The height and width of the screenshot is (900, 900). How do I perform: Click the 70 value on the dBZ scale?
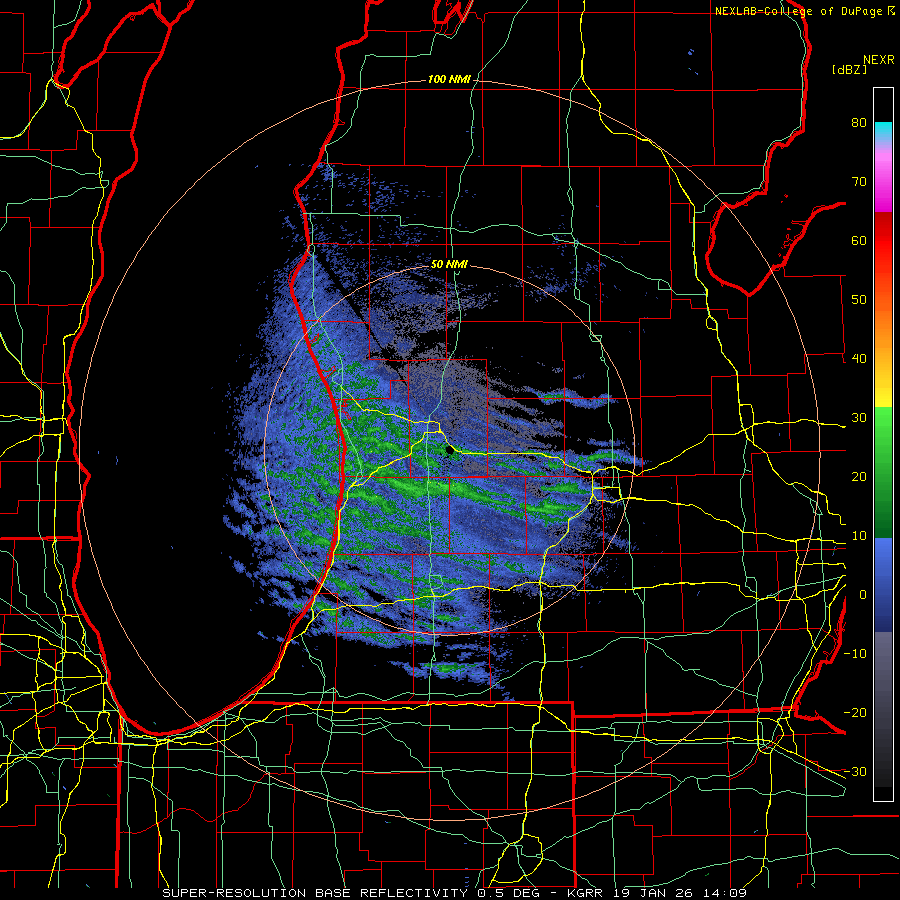[859, 182]
